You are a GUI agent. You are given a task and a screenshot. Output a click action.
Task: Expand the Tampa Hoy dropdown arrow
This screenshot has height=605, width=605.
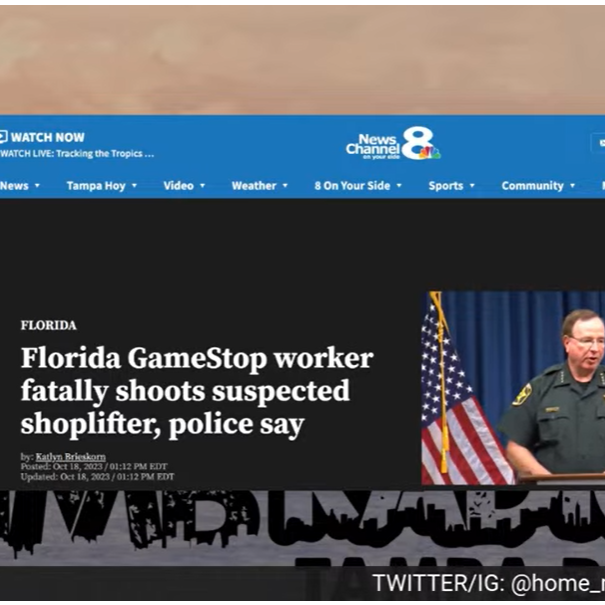click(134, 186)
